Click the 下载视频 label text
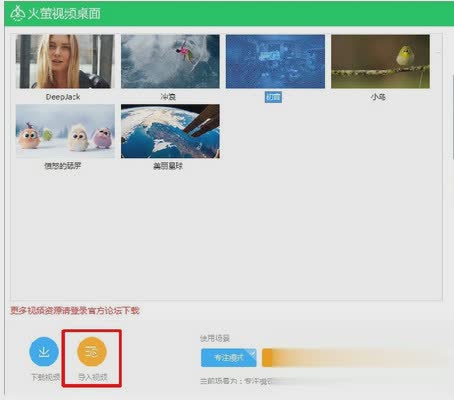This screenshot has height=400, width=454. point(45,377)
